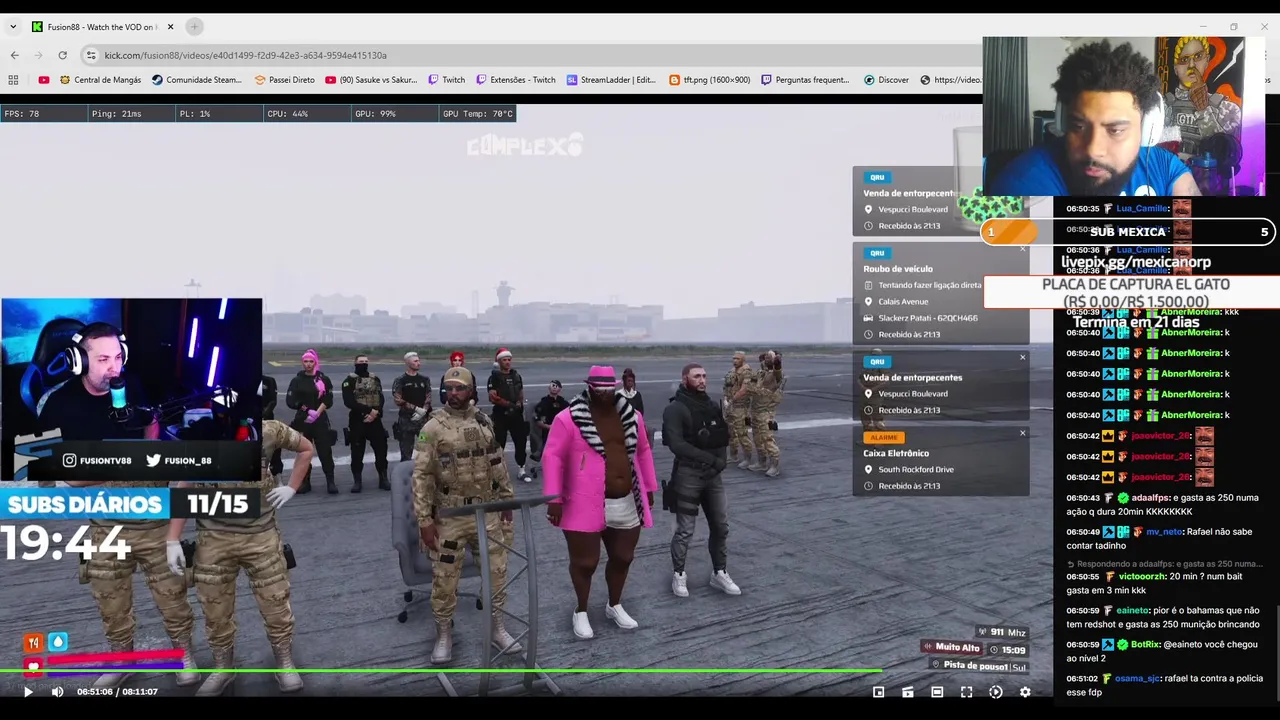Open the Twitch bookmark
Viewport: 1280px width, 720px height.
pos(447,80)
